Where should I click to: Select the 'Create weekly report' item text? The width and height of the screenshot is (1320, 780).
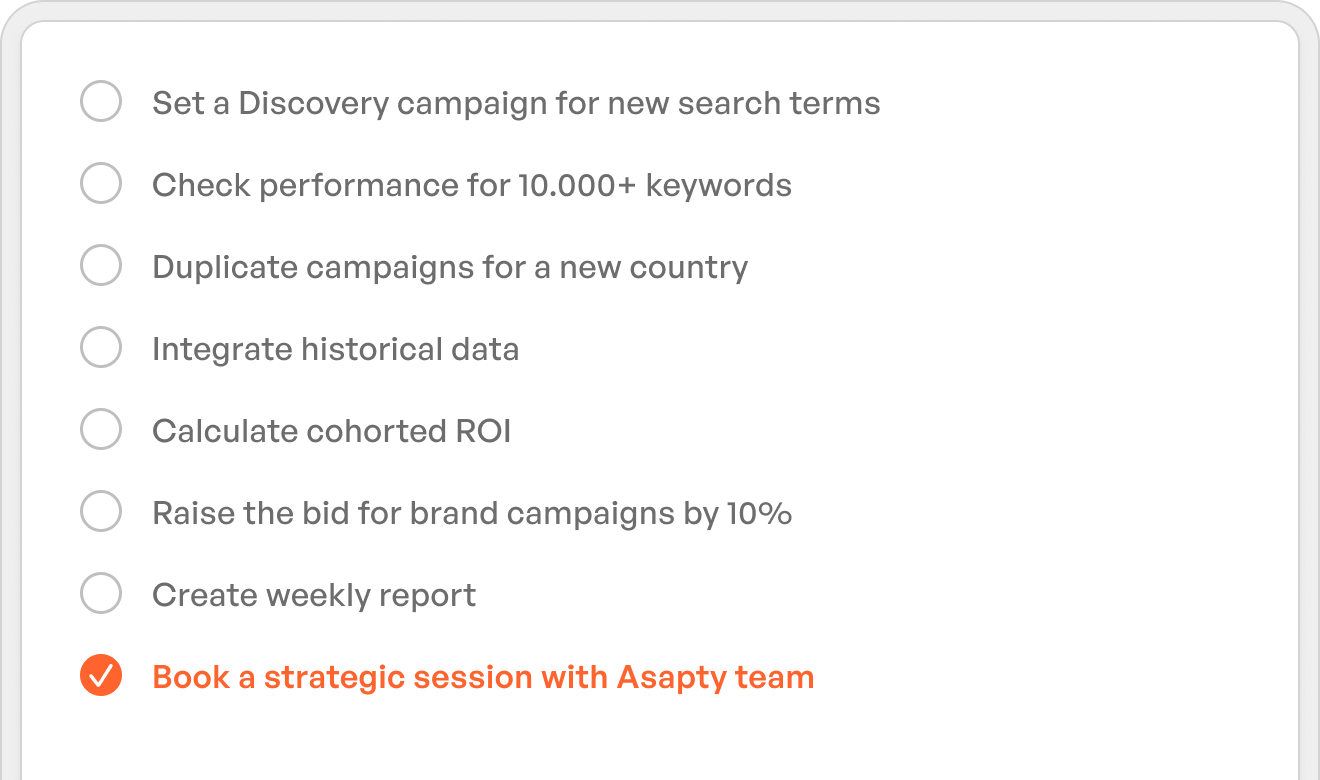pyautogui.click(x=313, y=595)
